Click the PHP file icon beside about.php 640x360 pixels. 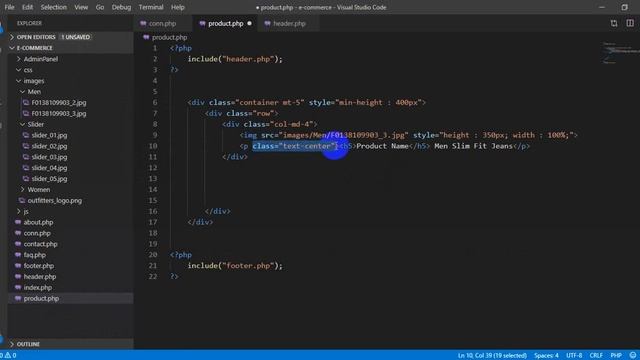click(x=18, y=222)
